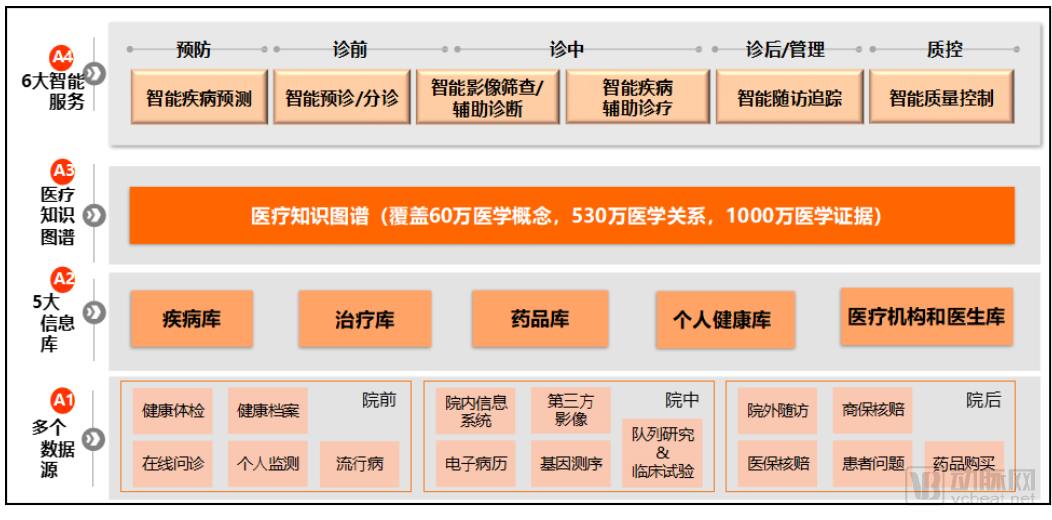Click the A4 red circle badge
This screenshot has width=1052, height=520.
click(x=62, y=57)
